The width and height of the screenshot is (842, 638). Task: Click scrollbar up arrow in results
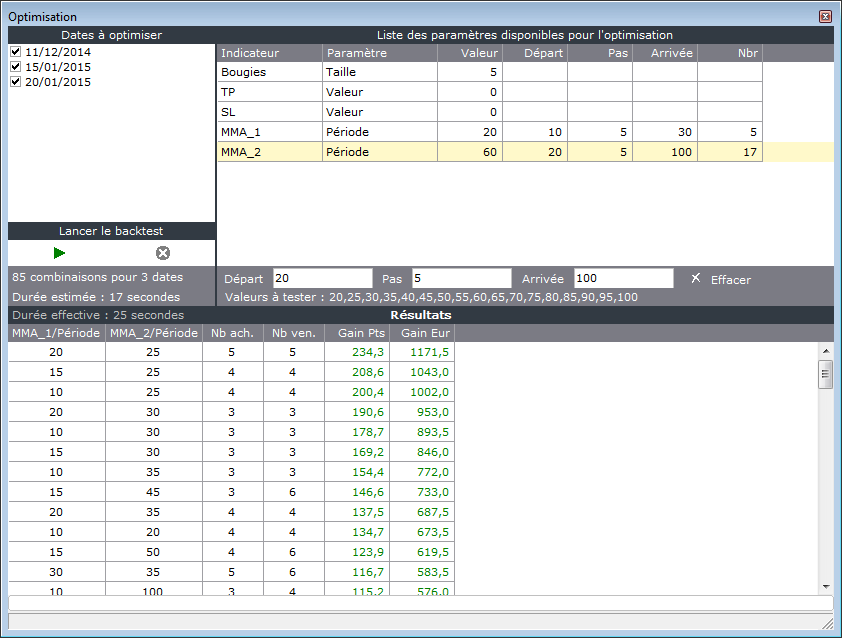826,351
